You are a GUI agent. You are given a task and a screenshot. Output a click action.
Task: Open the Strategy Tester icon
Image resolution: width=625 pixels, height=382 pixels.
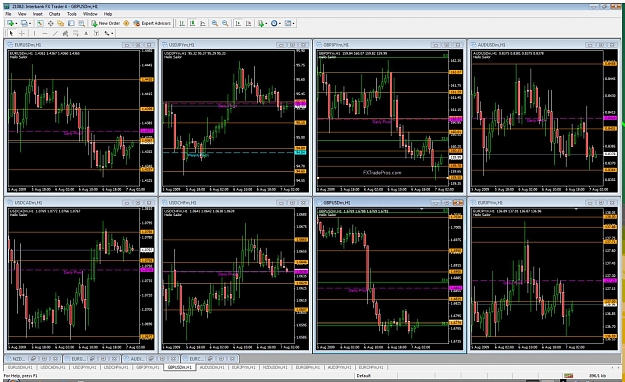point(81,24)
